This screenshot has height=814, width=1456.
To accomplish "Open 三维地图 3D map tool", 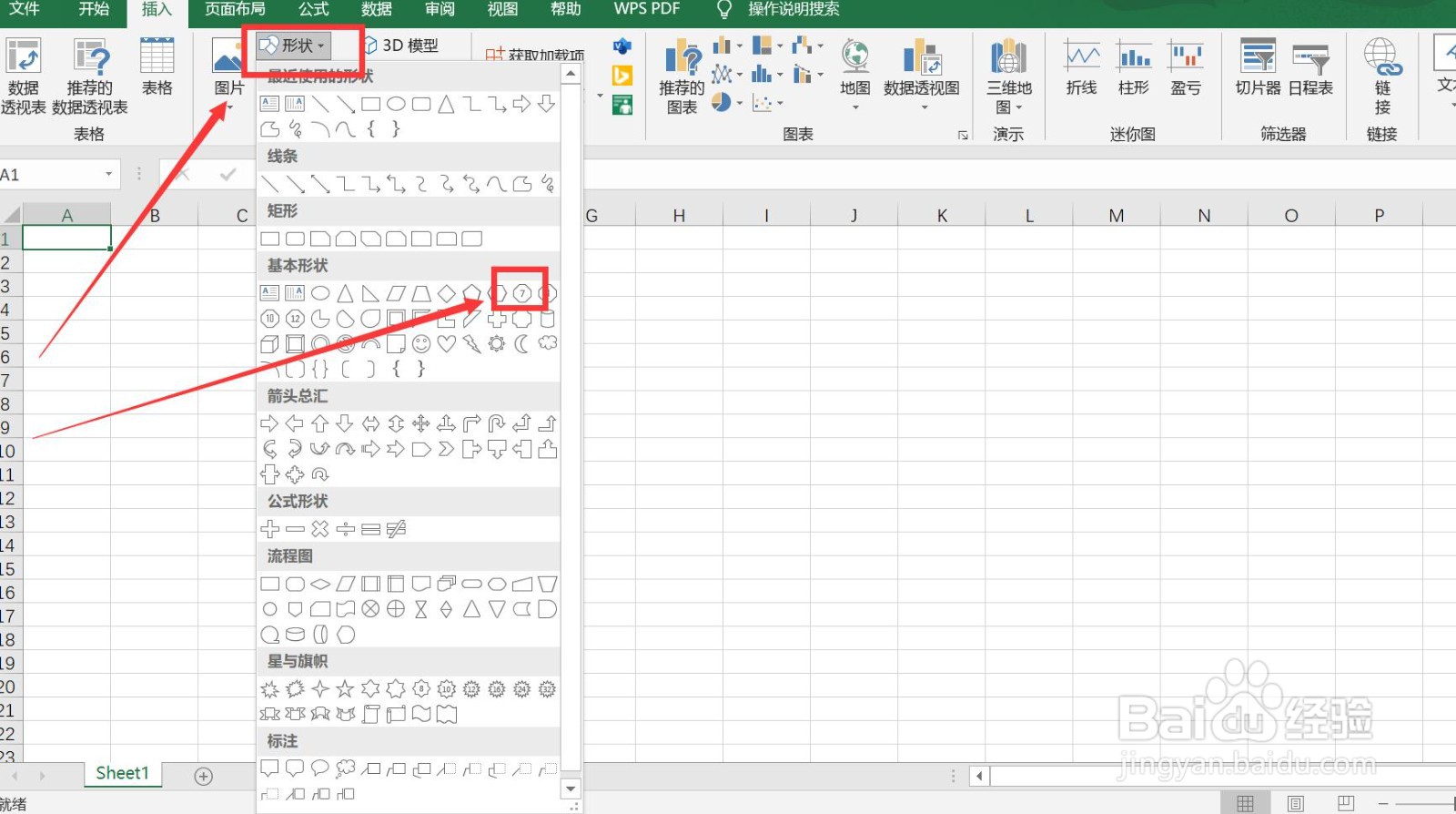I will pos(1009,76).
